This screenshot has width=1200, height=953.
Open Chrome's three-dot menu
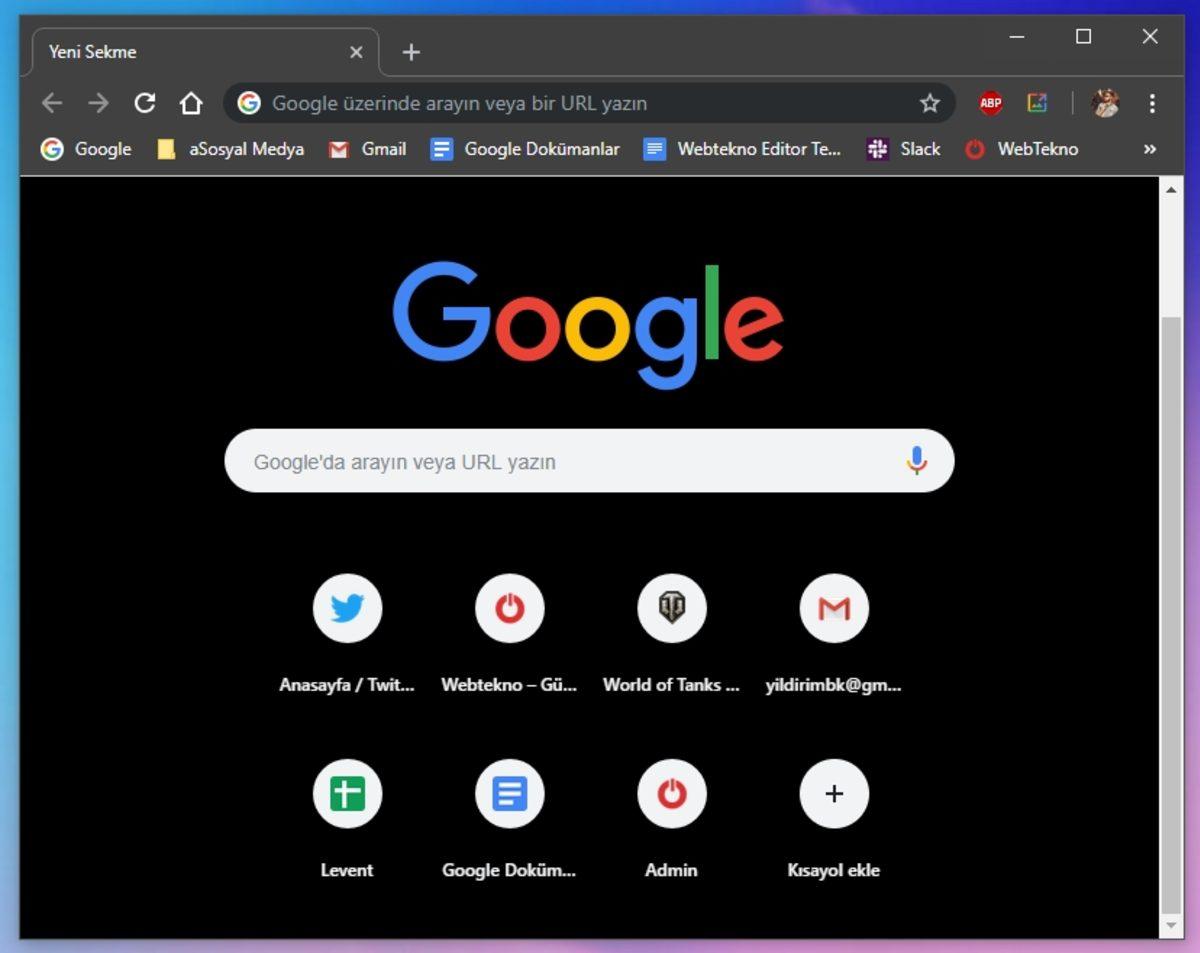pos(1151,102)
